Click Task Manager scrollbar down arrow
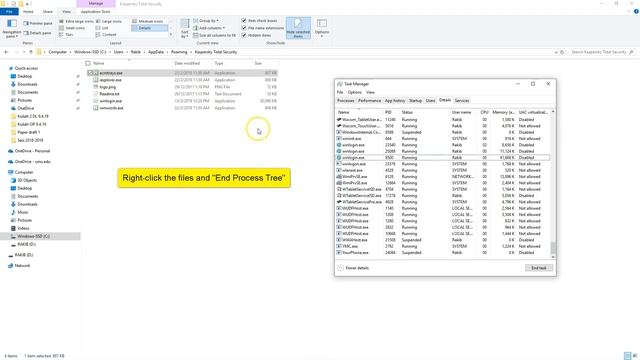Image resolution: width=640 pixels, height=360 pixels. [553, 257]
